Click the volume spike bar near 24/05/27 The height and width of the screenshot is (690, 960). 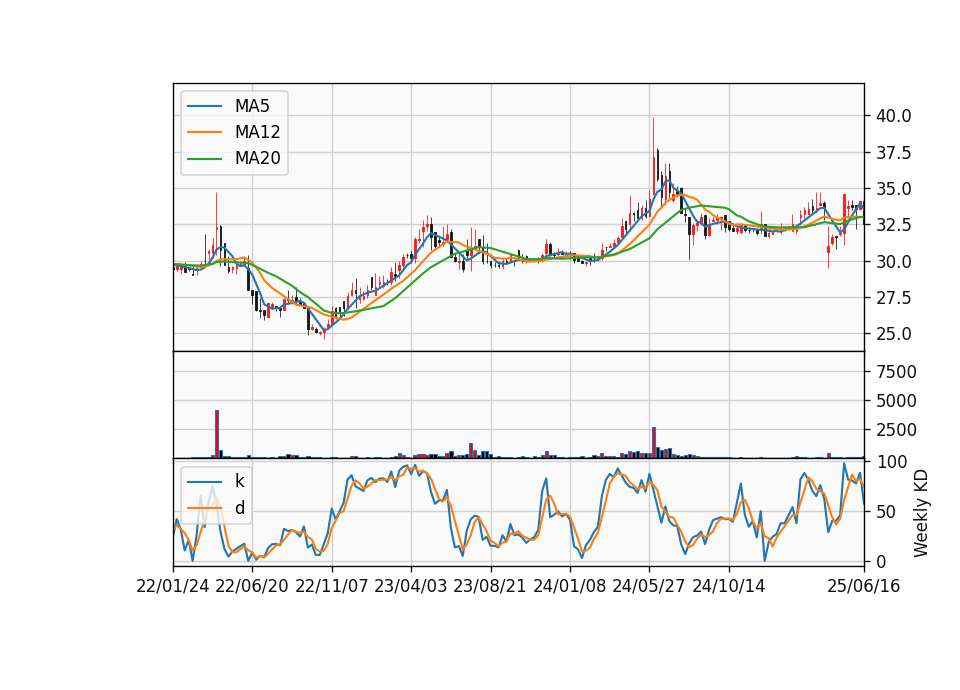coord(654,443)
